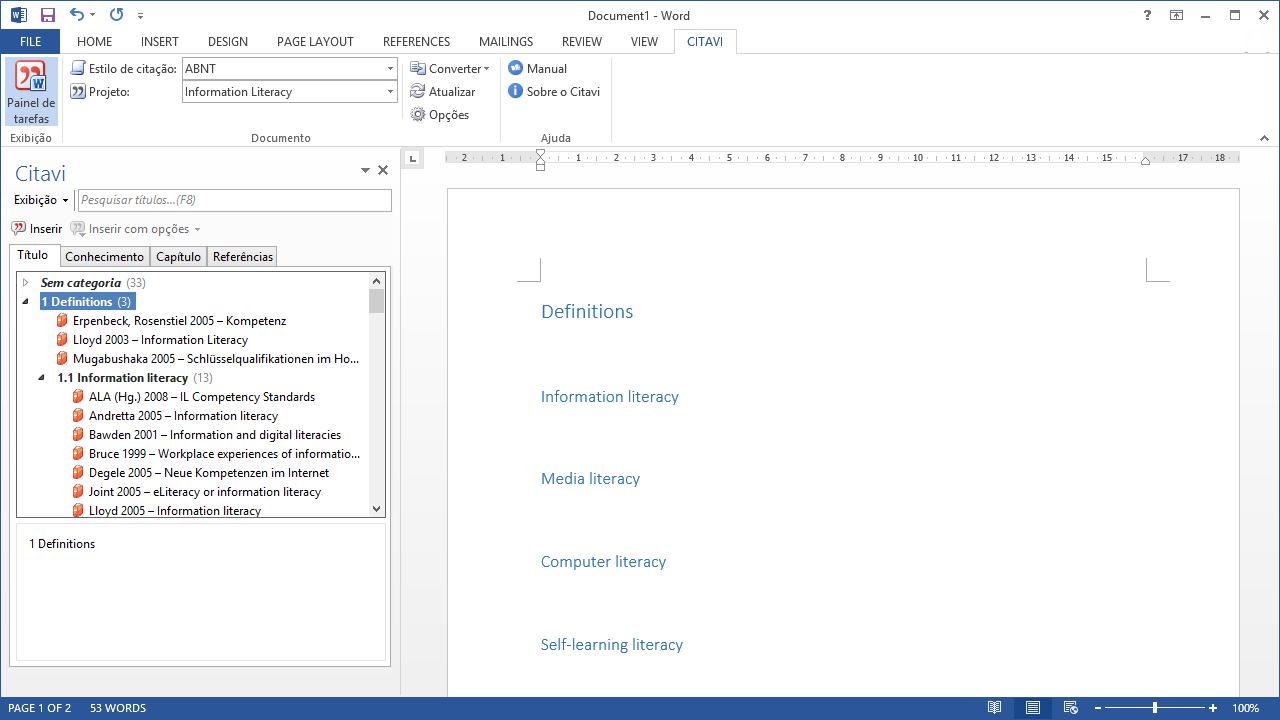Open the Referências tab in Citavi pane
The image size is (1280, 720).
pos(242,257)
